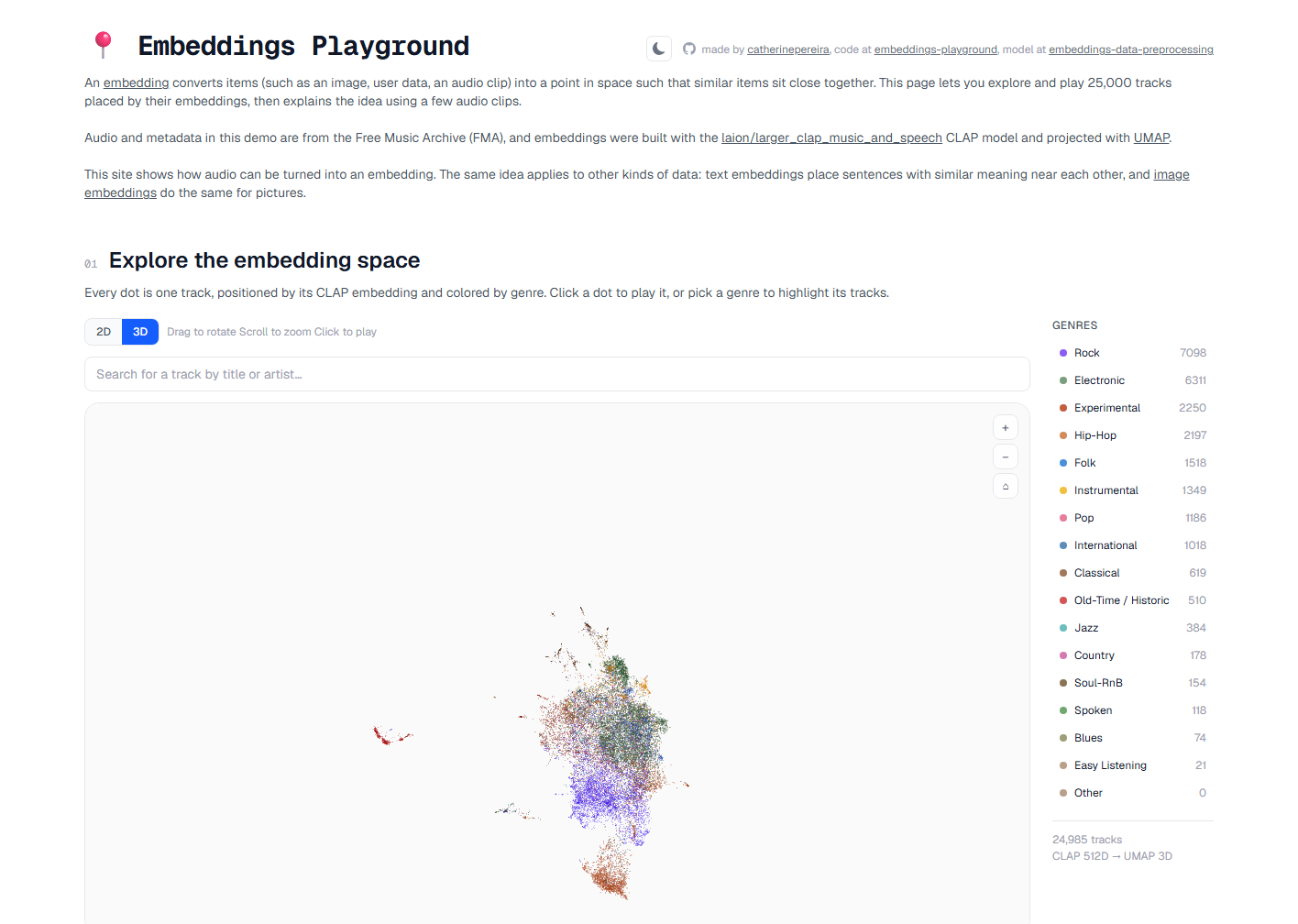Viewport: 1298px width, 924px height.
Task: Switch to 3D view
Action: 140,332
